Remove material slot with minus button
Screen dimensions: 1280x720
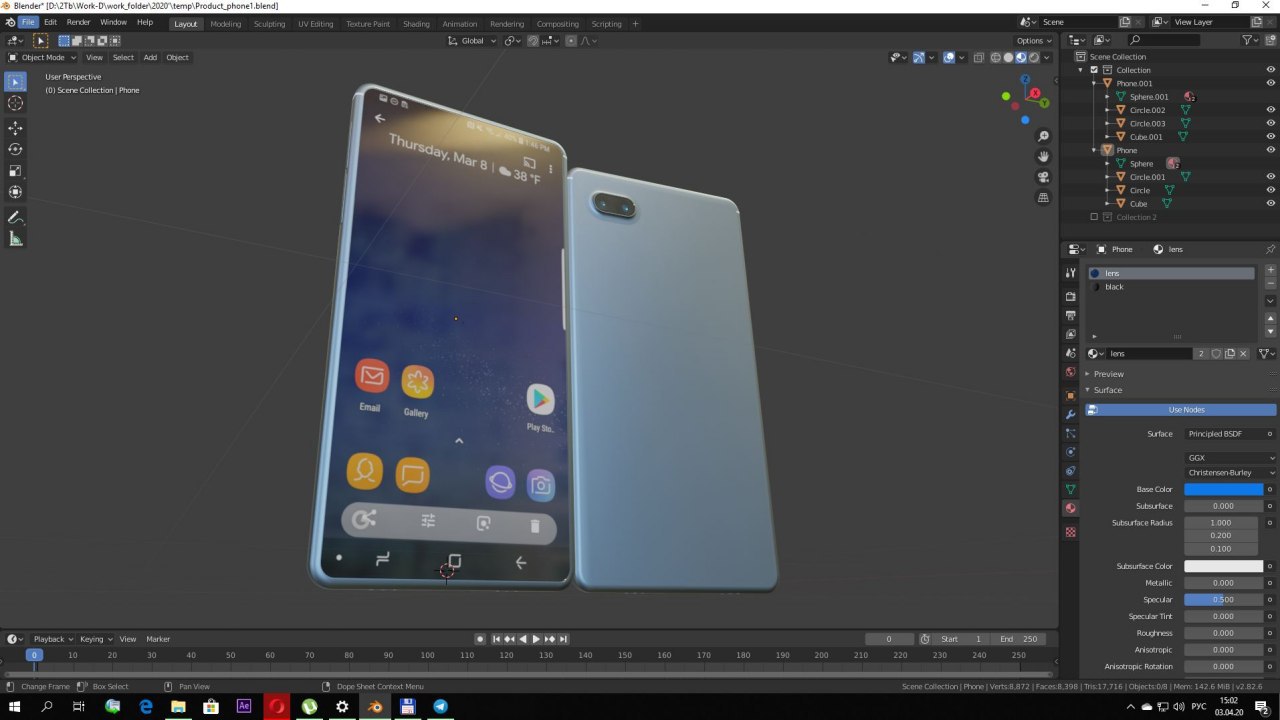point(1271,284)
